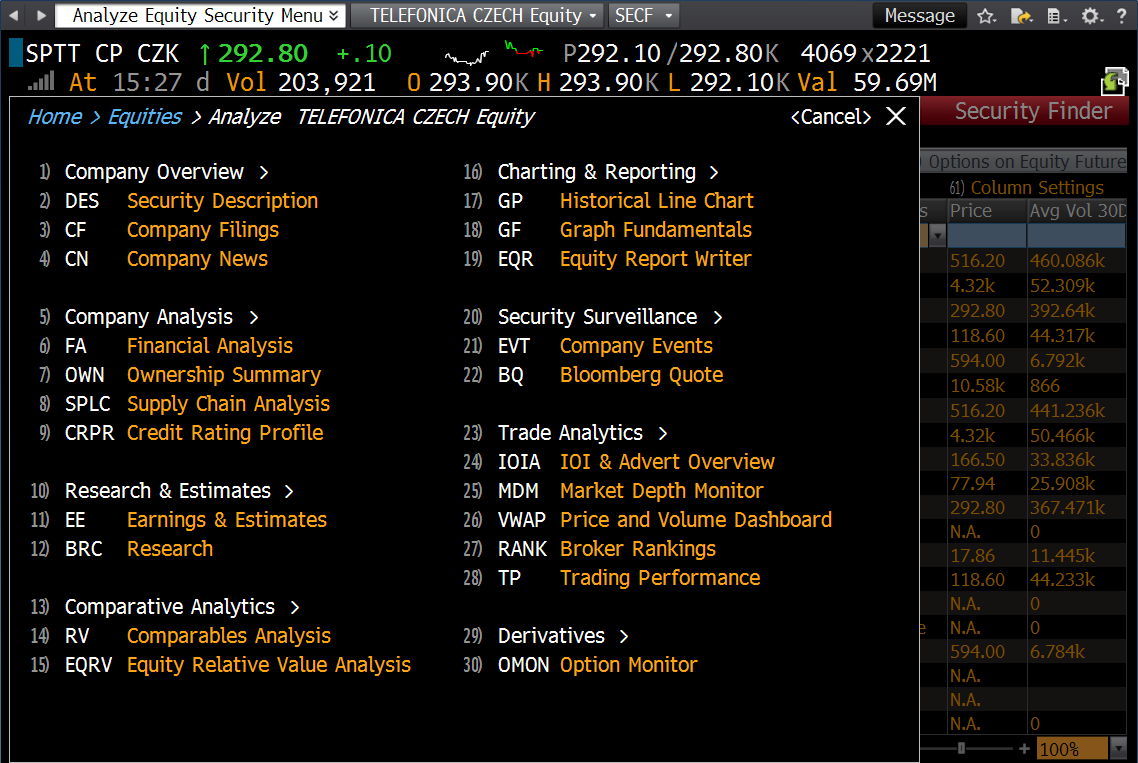The height and width of the screenshot is (763, 1138).
Task: Click the 10.58k price cell
Action: click(987, 385)
